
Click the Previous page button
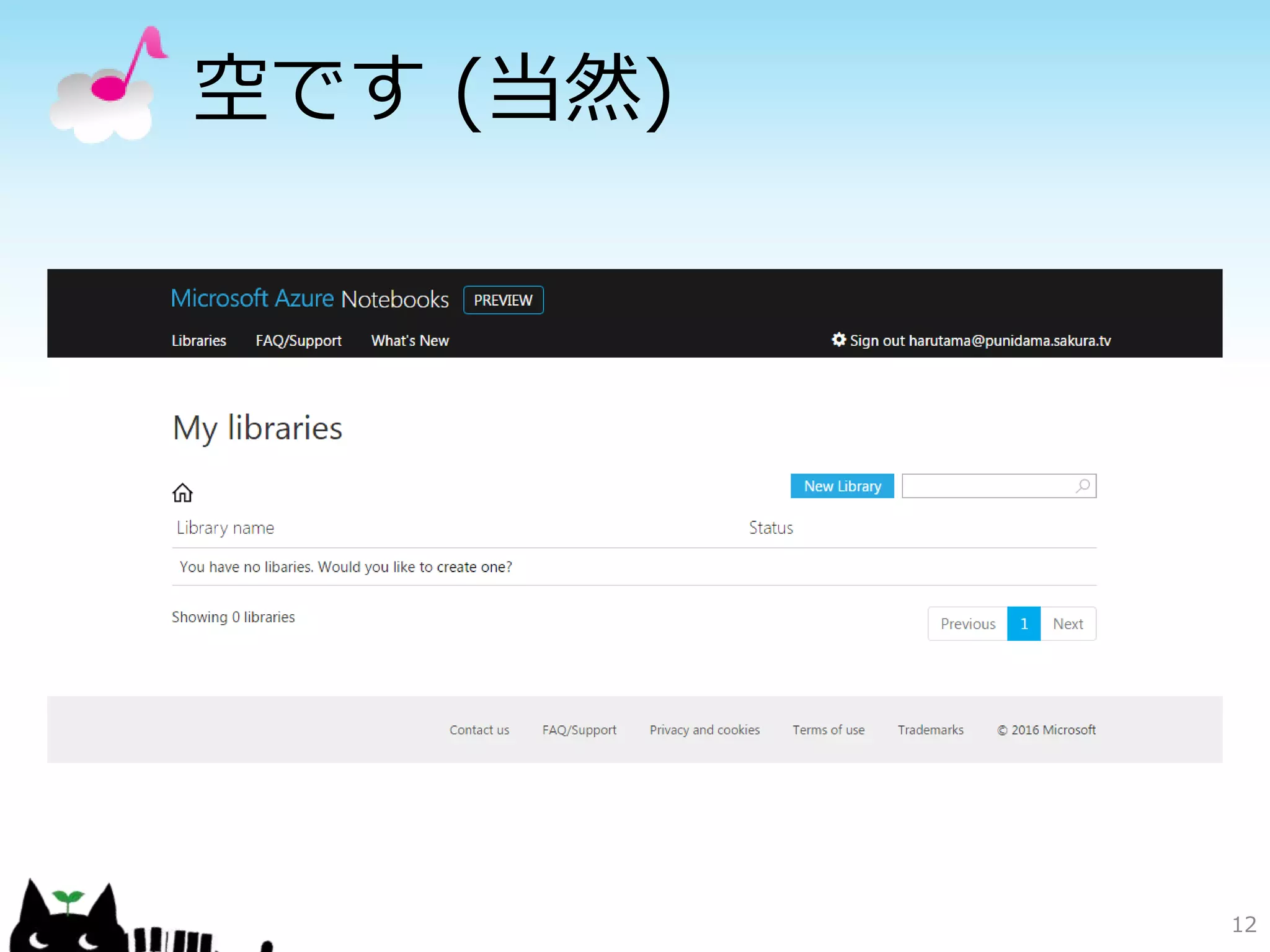pos(967,624)
